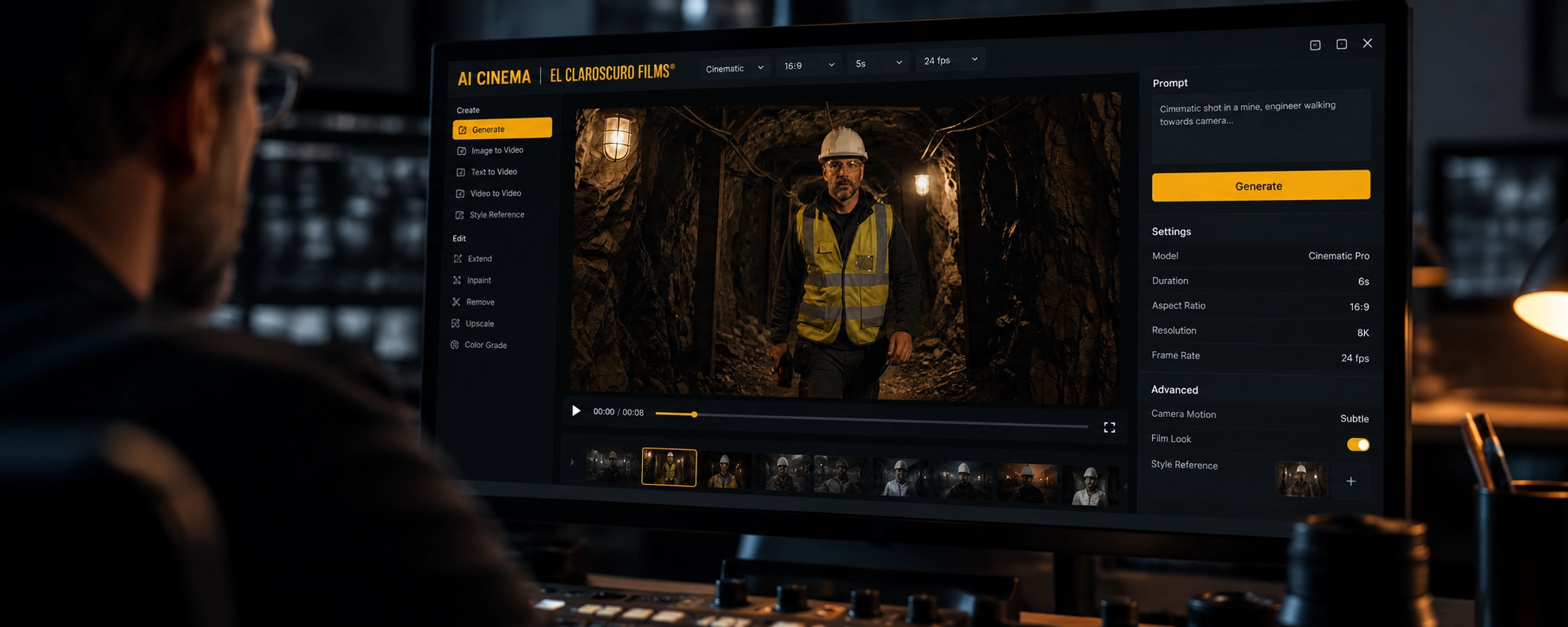1568x627 pixels.
Task: Toggle the Film Look switch
Action: pos(1358,444)
